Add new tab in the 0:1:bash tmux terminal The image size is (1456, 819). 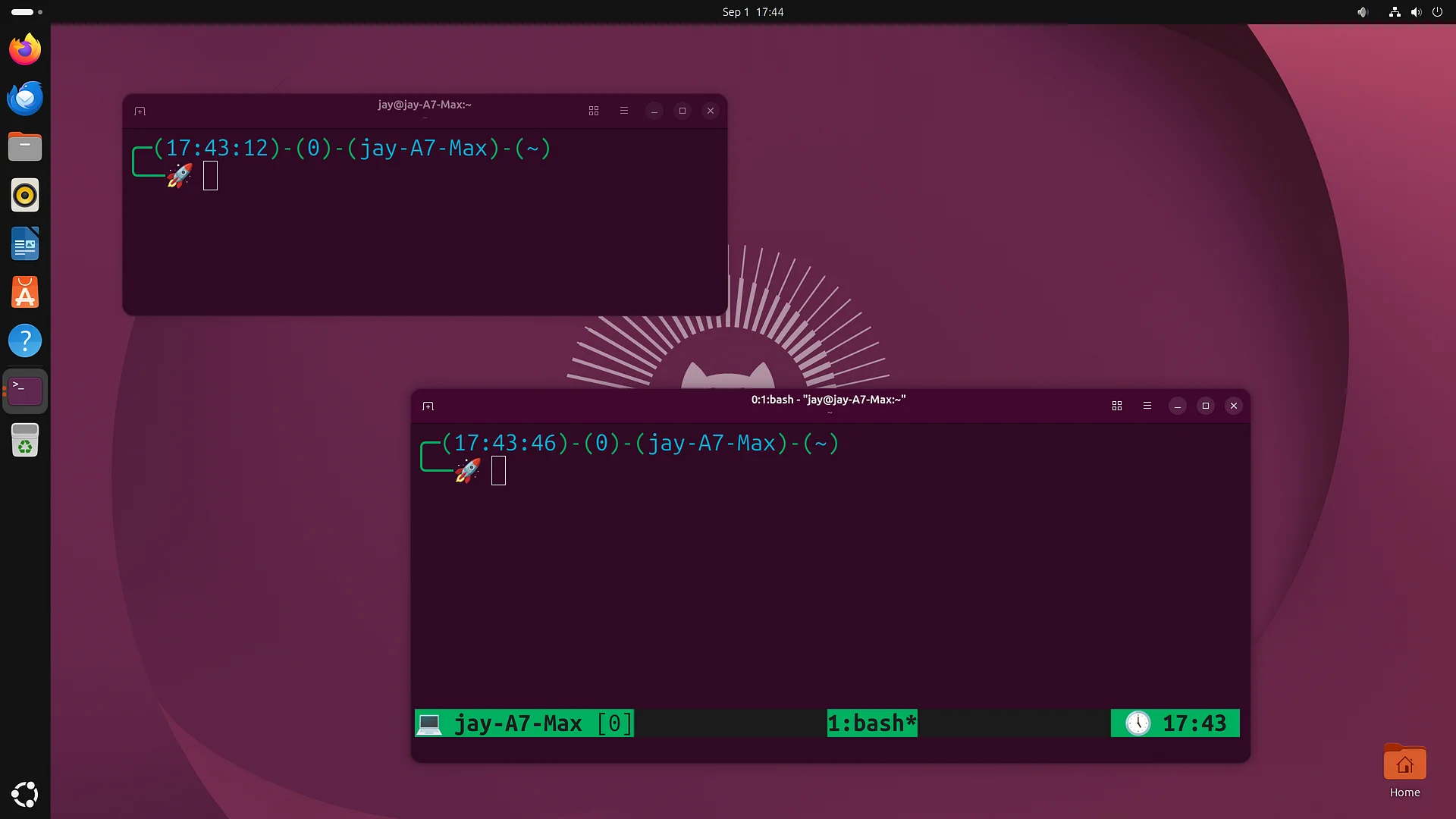(428, 406)
